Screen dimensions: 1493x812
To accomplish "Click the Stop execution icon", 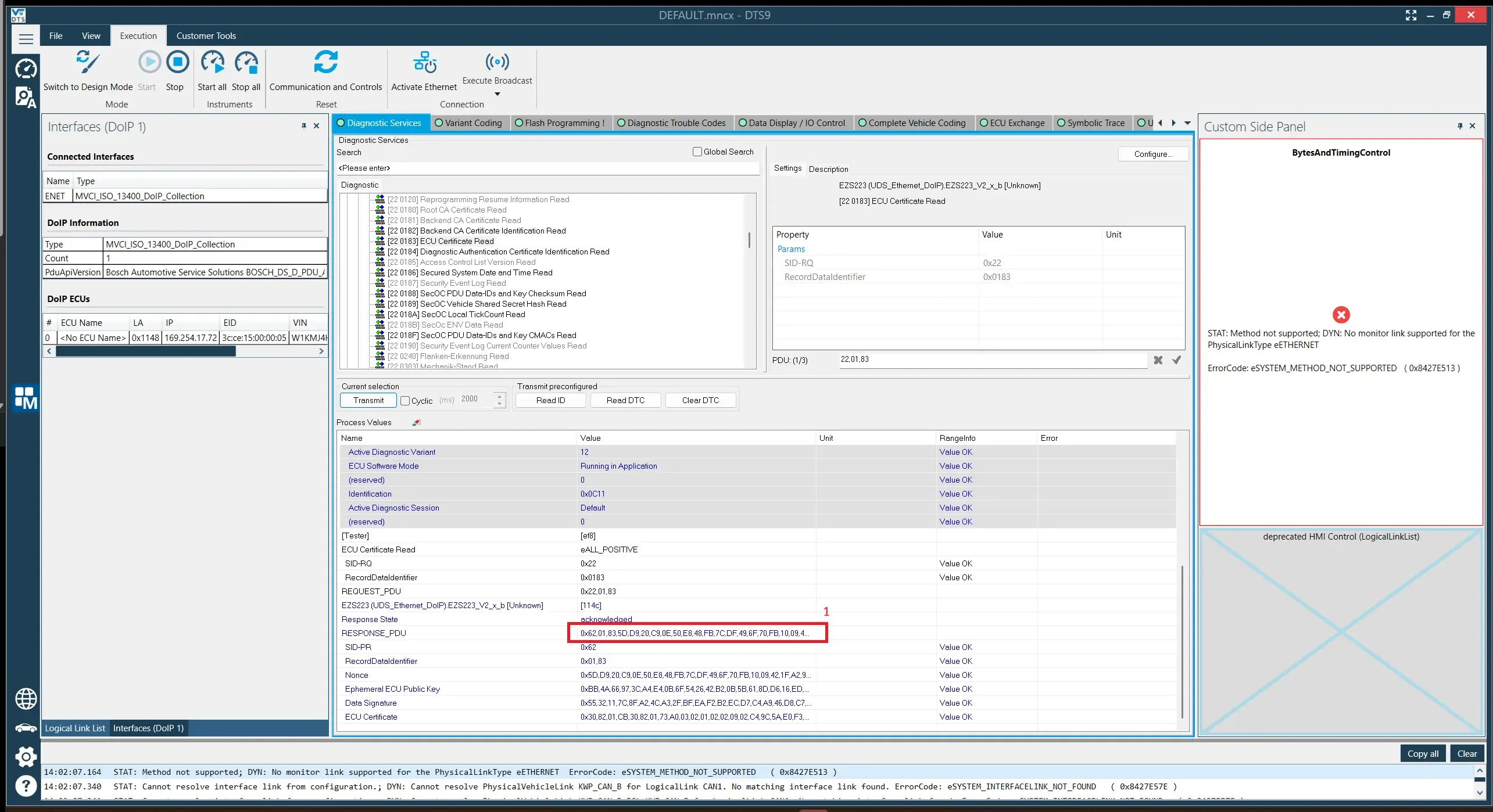I will (177, 62).
